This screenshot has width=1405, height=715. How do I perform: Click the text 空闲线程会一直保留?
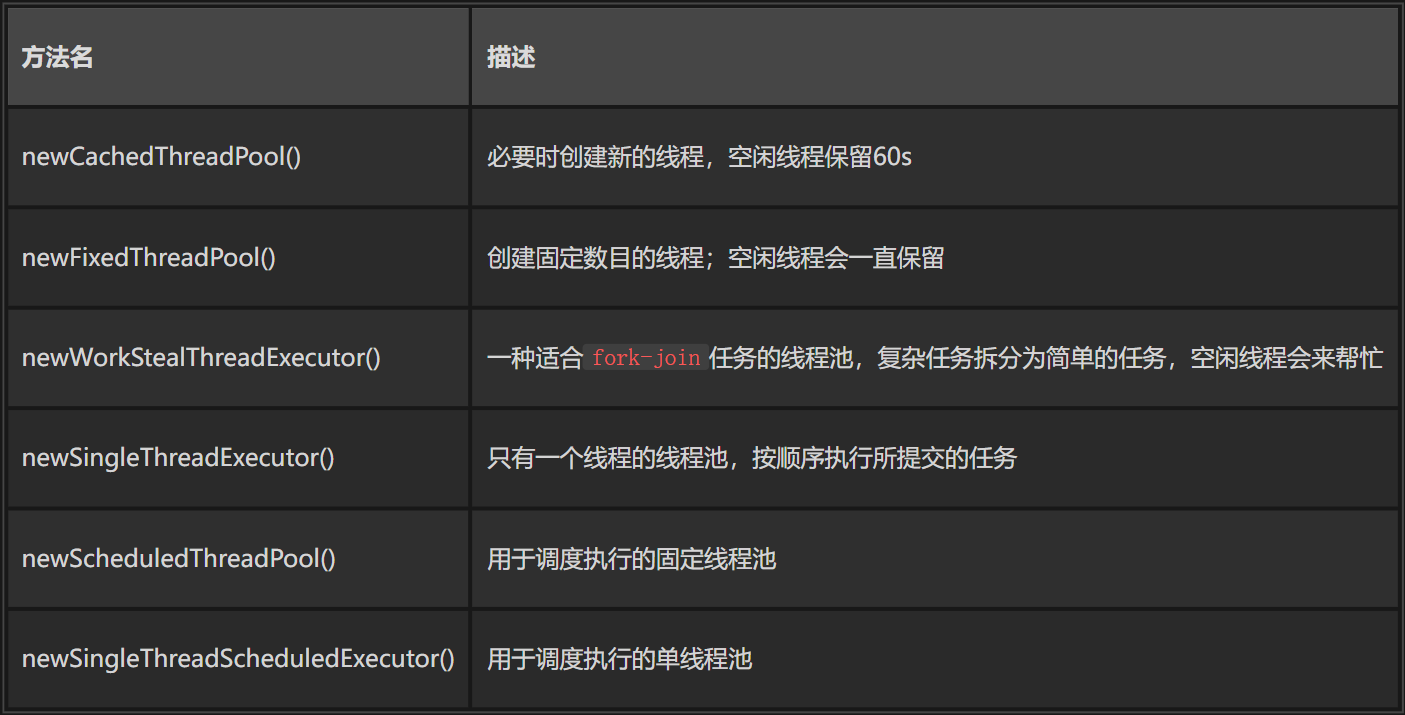coord(836,258)
